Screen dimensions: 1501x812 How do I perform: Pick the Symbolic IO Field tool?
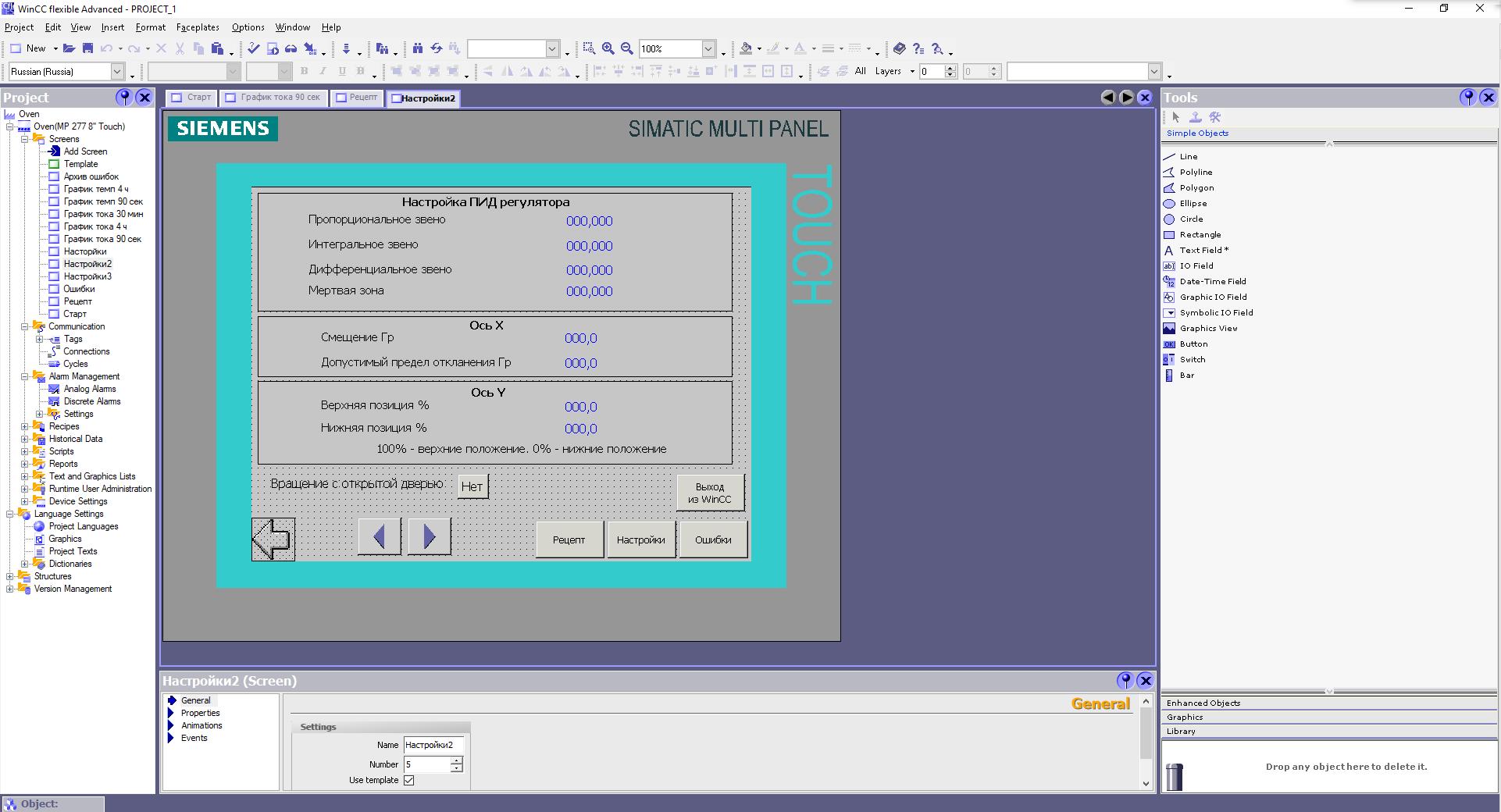click(1215, 312)
